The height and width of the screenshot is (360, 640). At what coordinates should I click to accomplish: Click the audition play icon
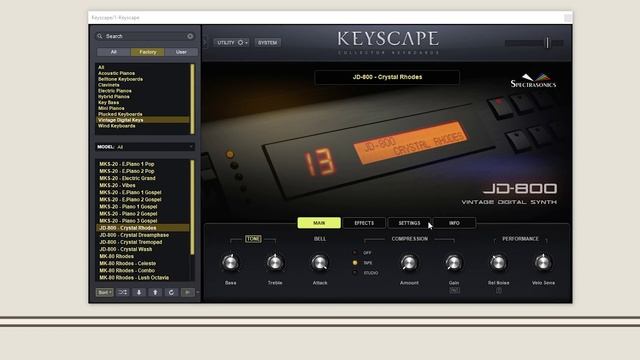click(x=187, y=292)
